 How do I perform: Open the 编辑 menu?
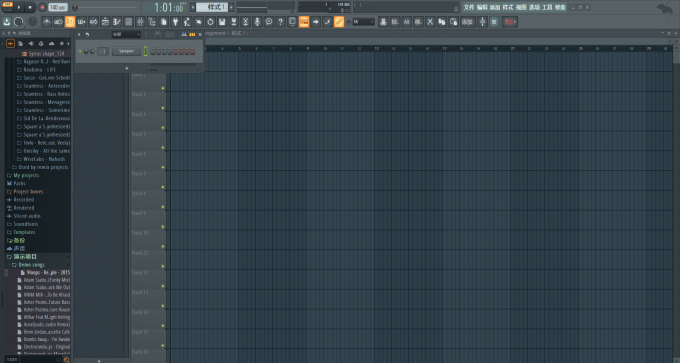tap(482, 7)
